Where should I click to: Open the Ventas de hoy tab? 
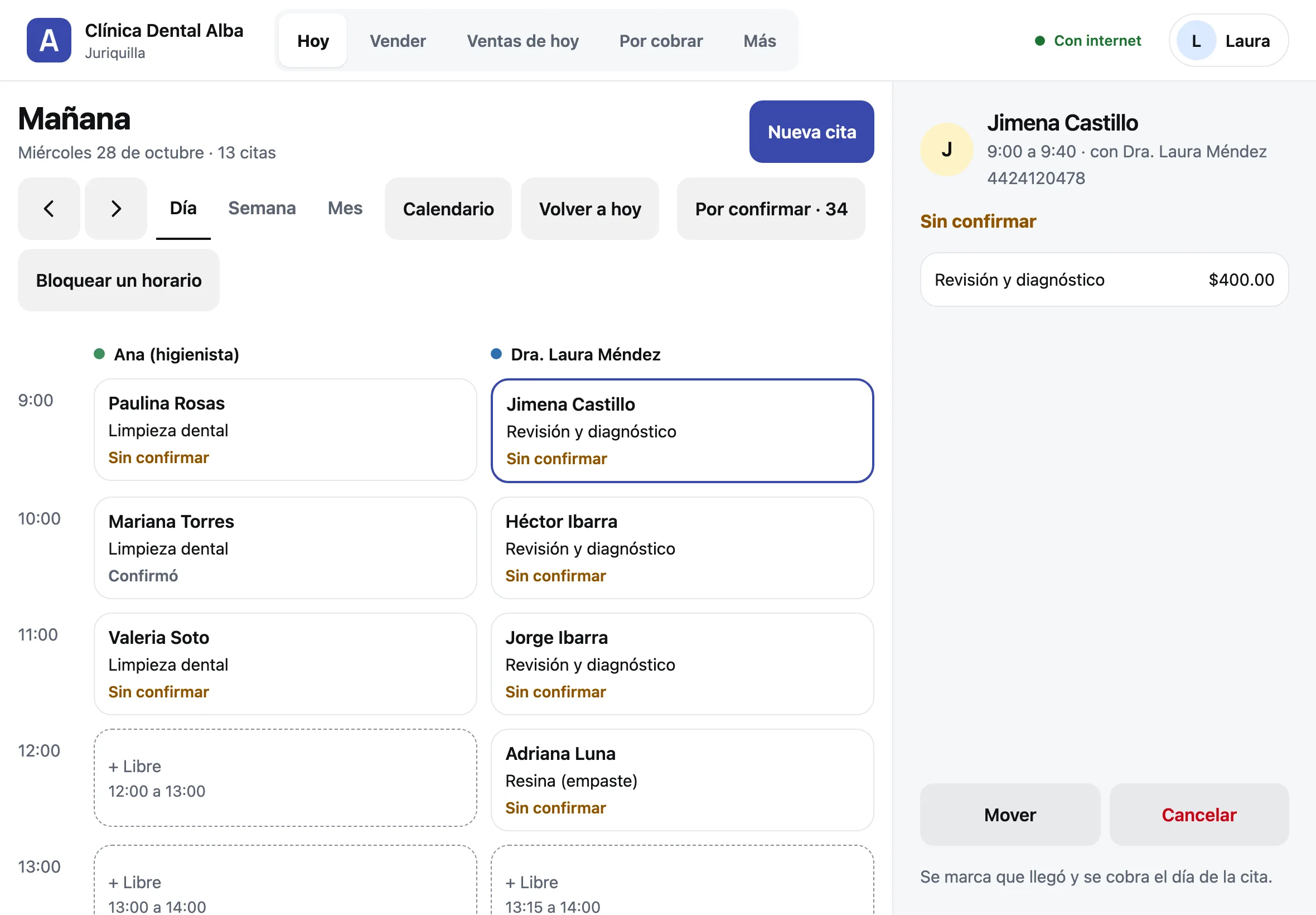coord(522,41)
